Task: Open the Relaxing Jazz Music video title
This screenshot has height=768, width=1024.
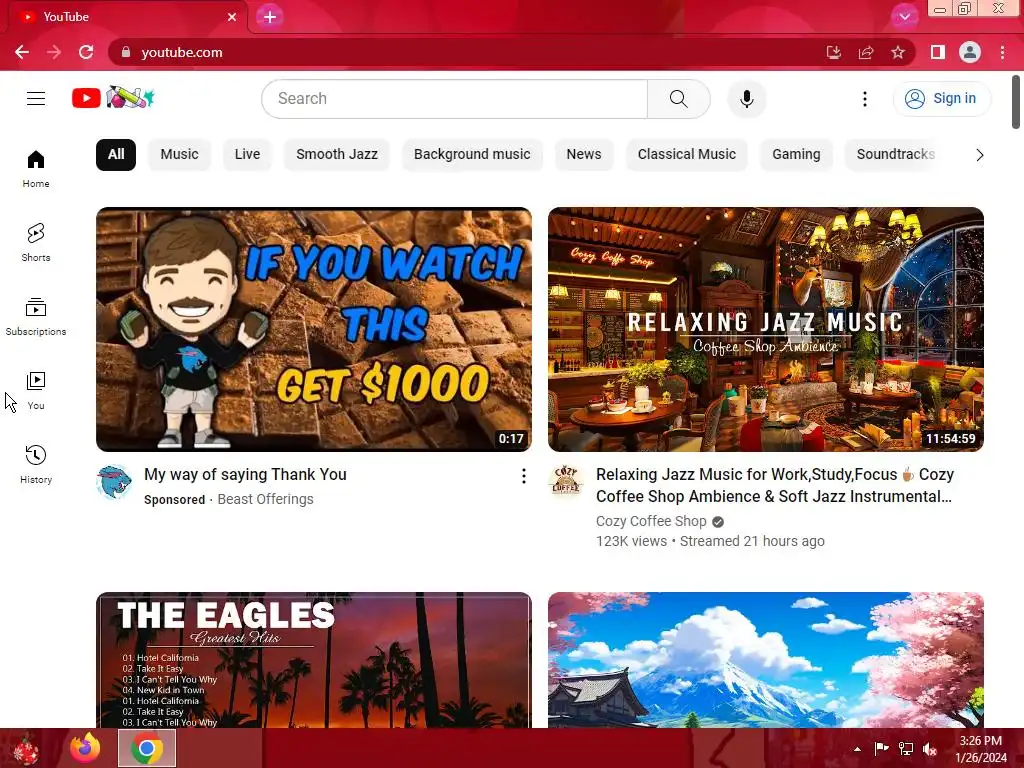Action: pos(775,485)
